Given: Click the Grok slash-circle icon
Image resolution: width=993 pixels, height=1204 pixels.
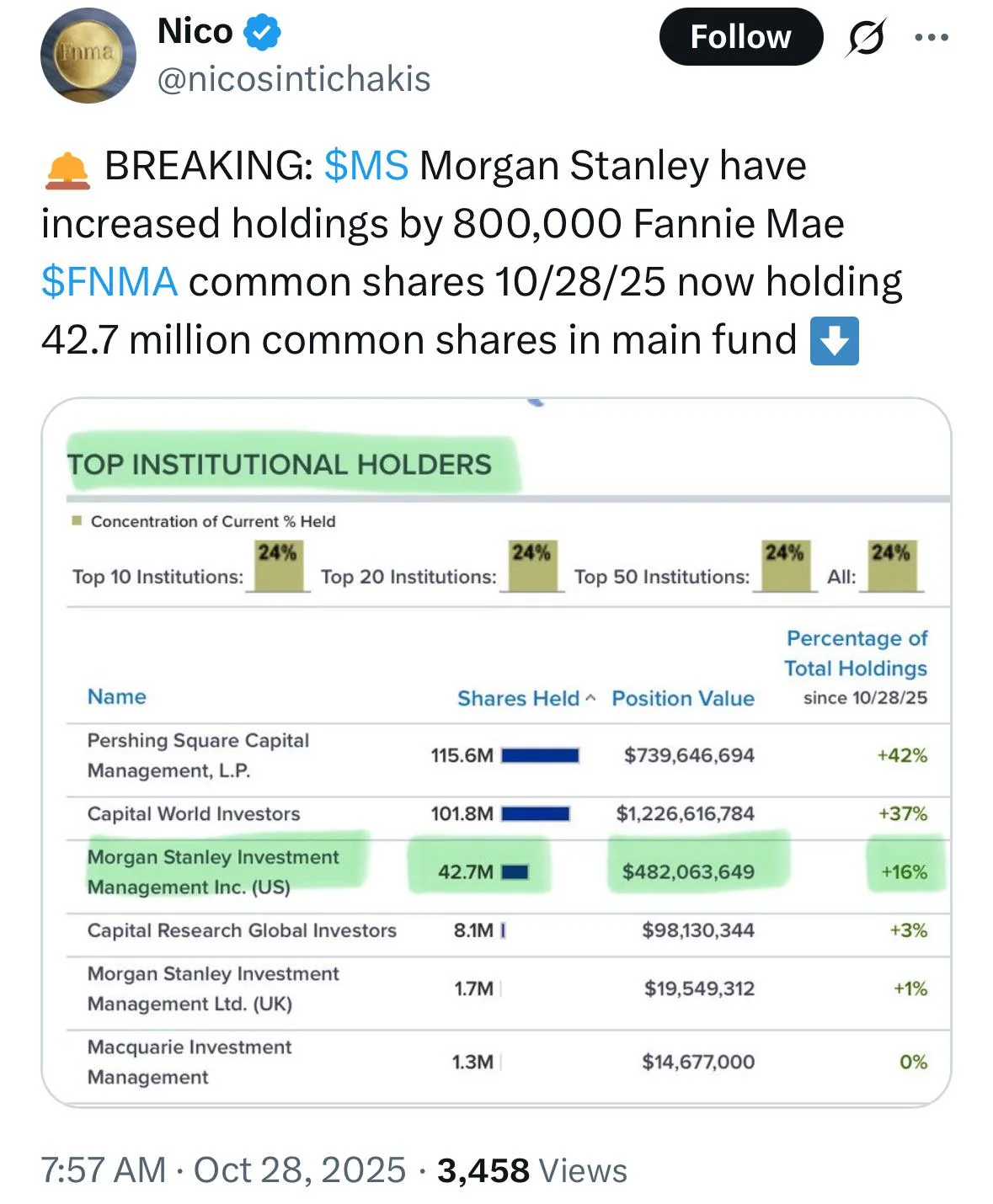Looking at the screenshot, I should pos(865,37).
